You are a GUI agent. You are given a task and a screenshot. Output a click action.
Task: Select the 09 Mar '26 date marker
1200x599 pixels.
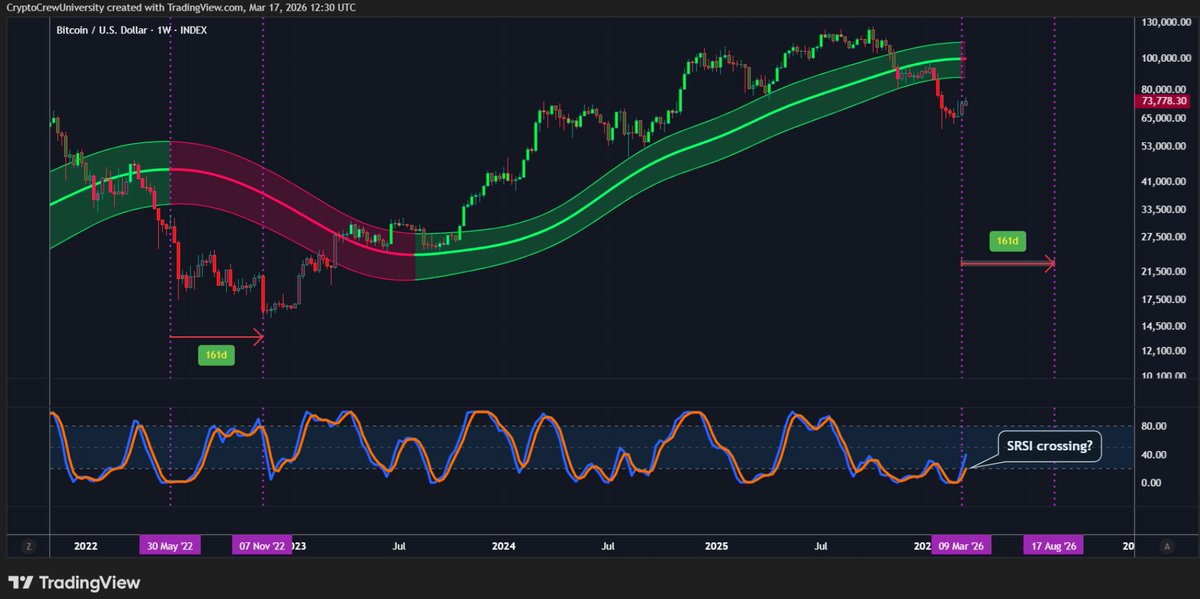coord(961,546)
